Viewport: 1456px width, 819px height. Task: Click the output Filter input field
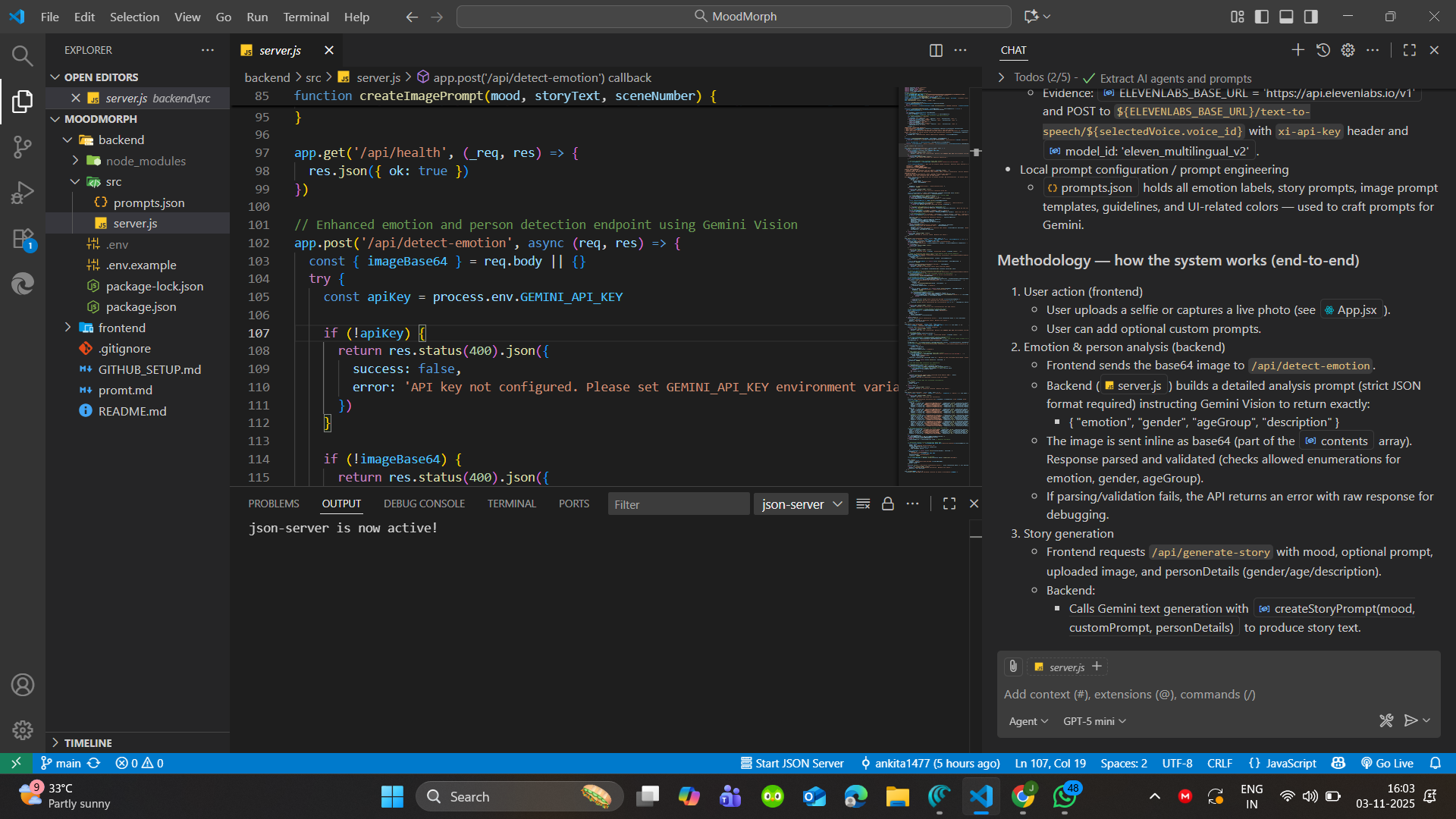coord(678,504)
